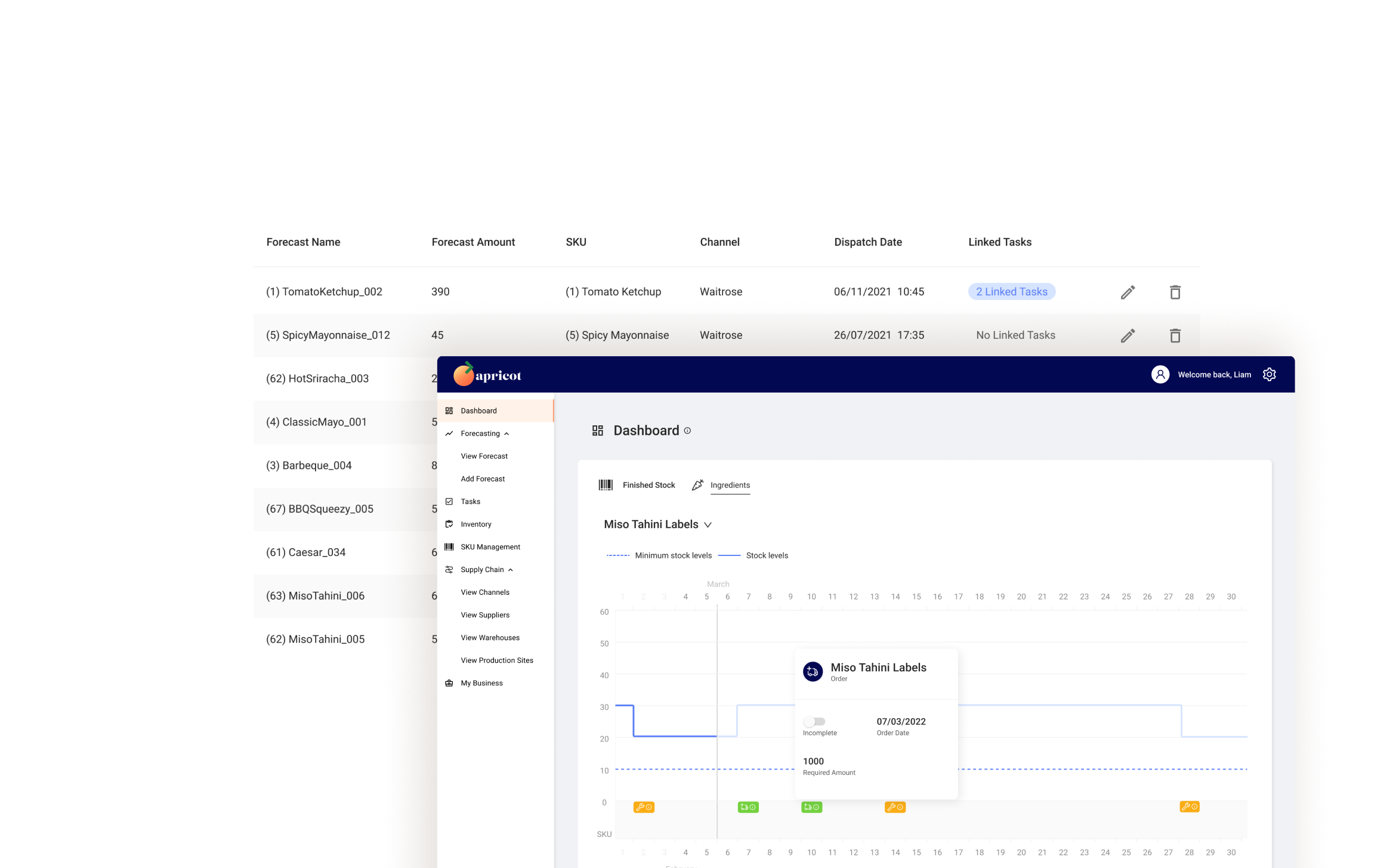Toggle the Incomplete order switch
The width and height of the screenshot is (1396, 868).
click(814, 721)
